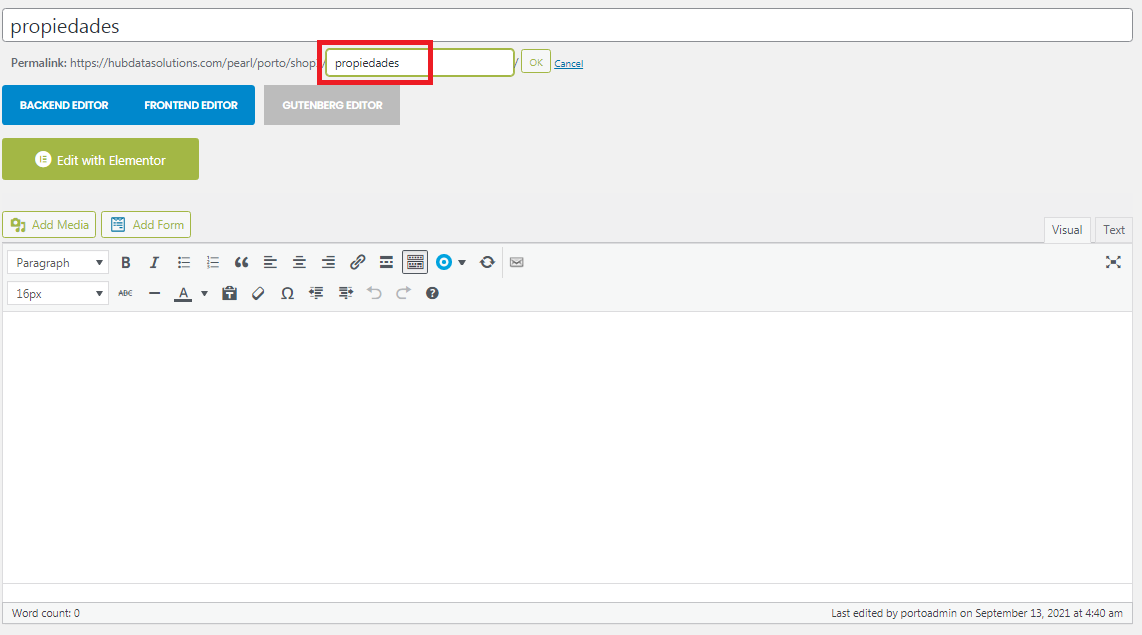Insert a numbered list
The height and width of the screenshot is (635, 1142).
pos(213,262)
